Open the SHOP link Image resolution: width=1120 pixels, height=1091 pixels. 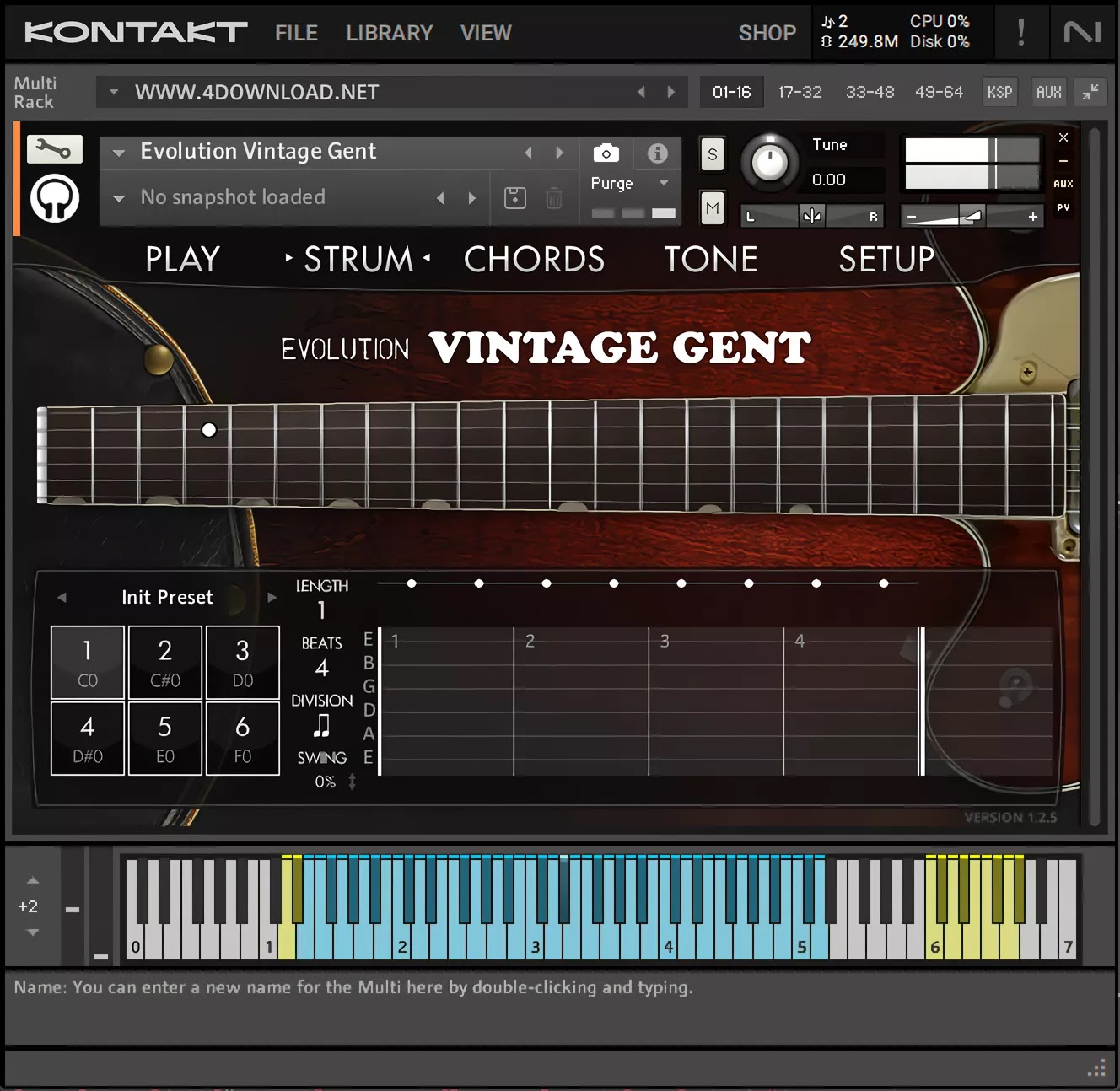(767, 33)
